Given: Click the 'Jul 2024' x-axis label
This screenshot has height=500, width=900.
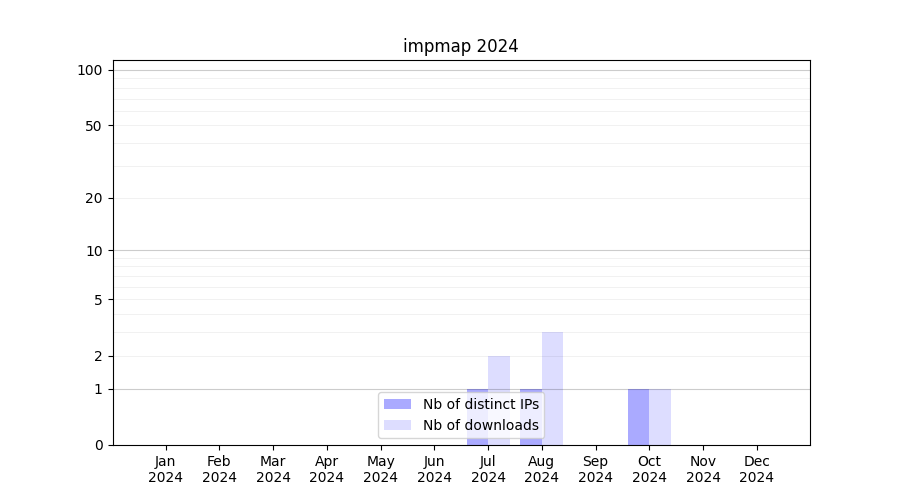Looking at the screenshot, I should [x=488, y=469].
